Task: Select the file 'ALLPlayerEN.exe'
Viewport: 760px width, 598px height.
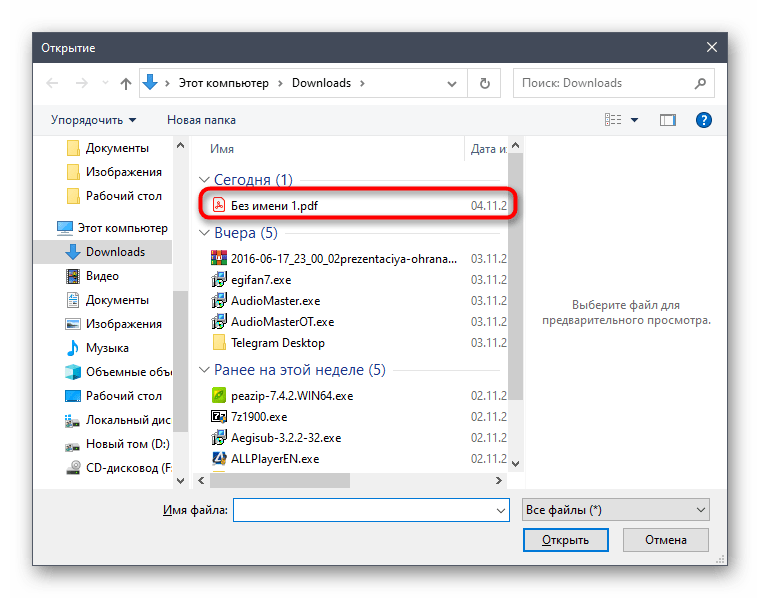Action: [x=358, y=458]
